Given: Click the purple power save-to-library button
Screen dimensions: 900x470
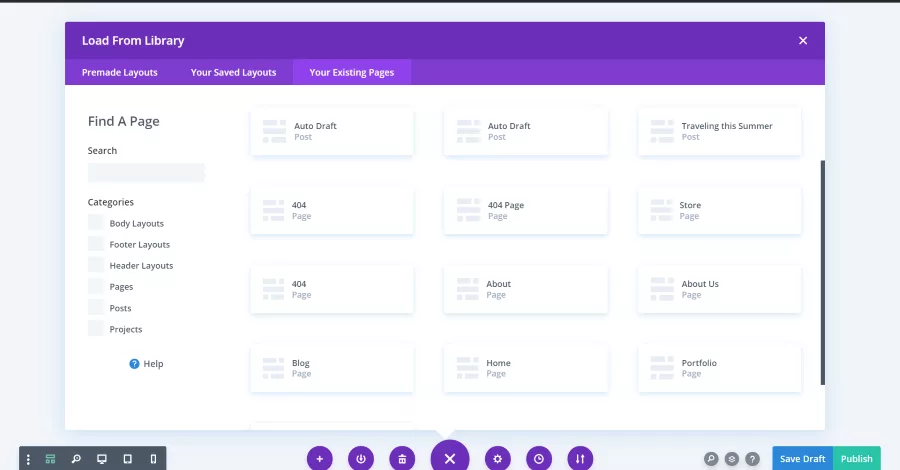Looking at the screenshot, I should [x=361, y=459].
